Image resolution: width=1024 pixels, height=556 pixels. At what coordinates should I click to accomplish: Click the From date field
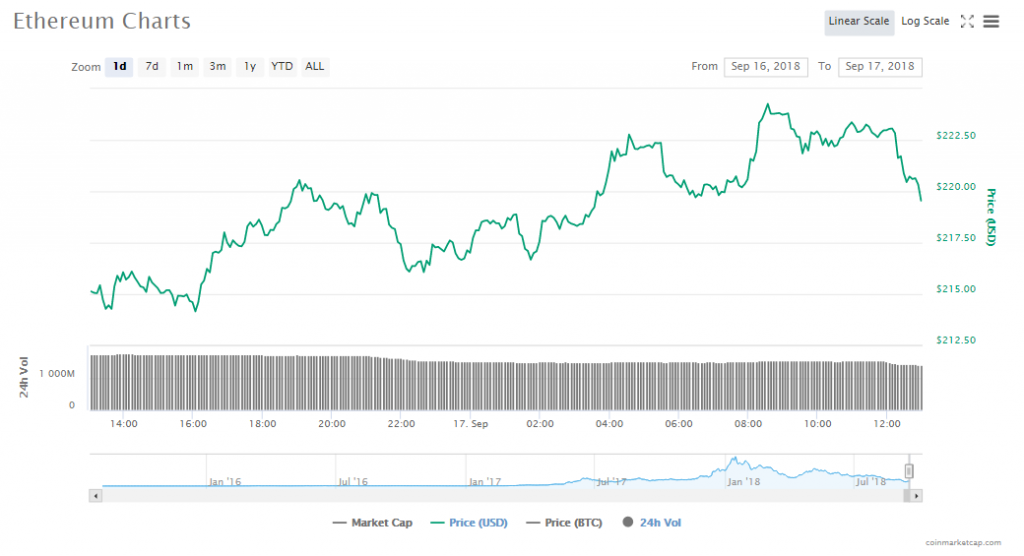point(765,67)
